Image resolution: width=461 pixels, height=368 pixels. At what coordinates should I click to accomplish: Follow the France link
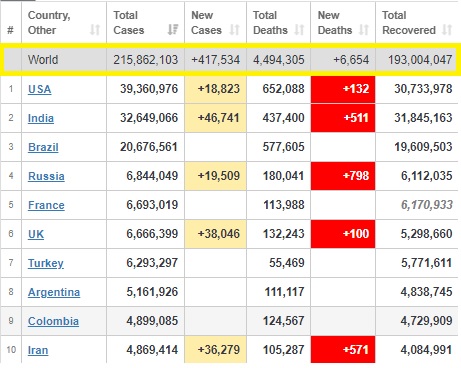pyautogui.click(x=46, y=205)
